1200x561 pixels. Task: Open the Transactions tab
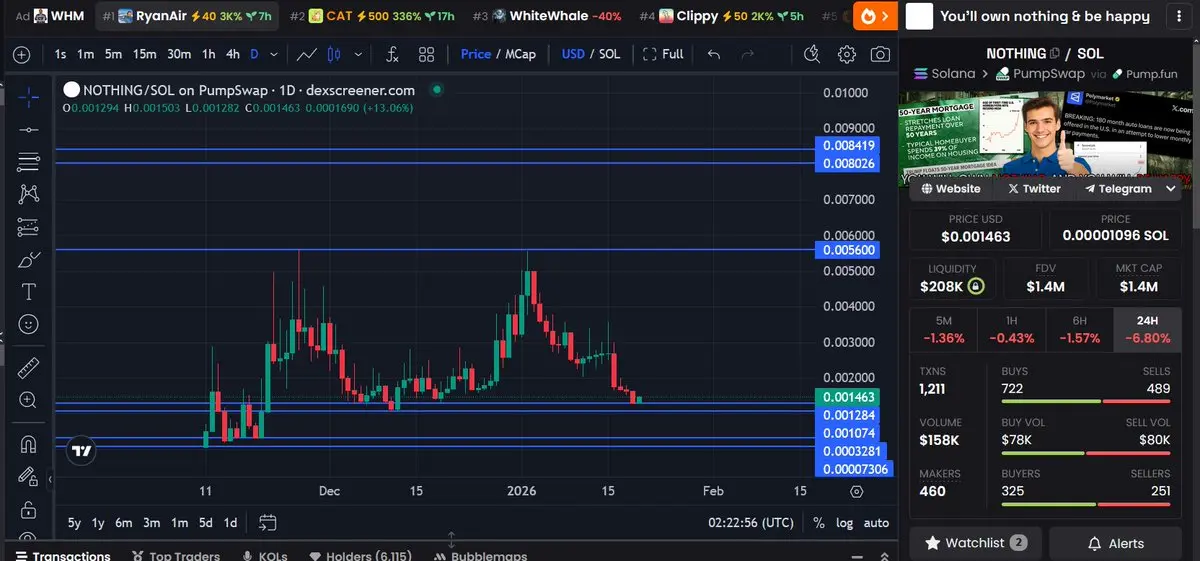click(x=62, y=556)
